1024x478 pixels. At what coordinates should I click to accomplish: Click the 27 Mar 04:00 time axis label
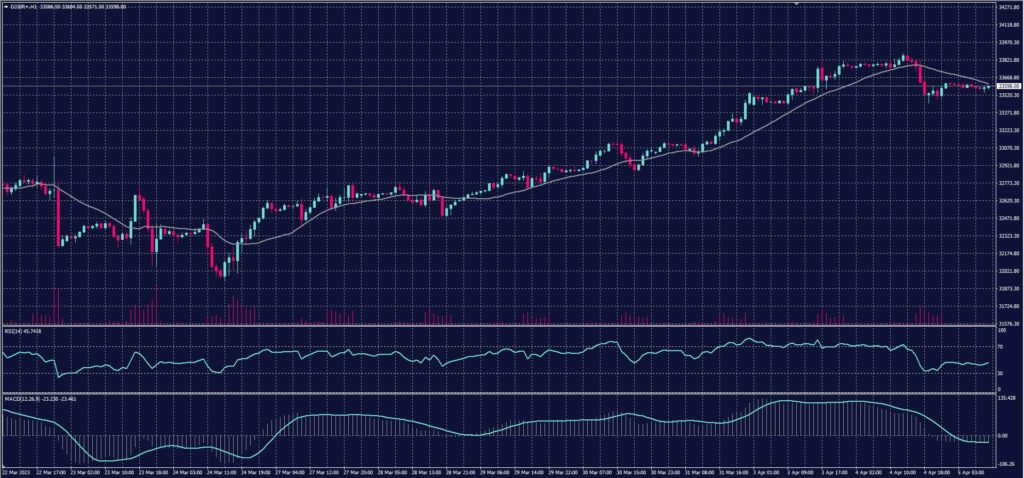[x=290, y=470]
